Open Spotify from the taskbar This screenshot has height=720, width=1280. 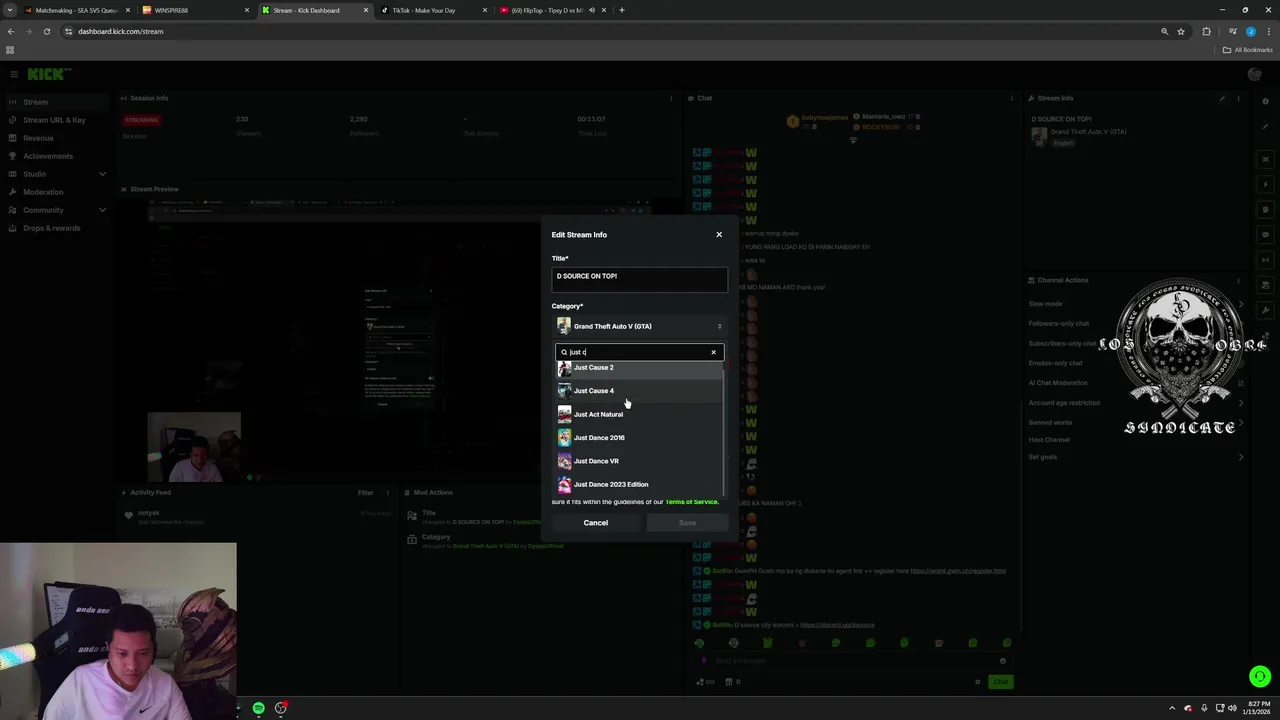coord(259,708)
